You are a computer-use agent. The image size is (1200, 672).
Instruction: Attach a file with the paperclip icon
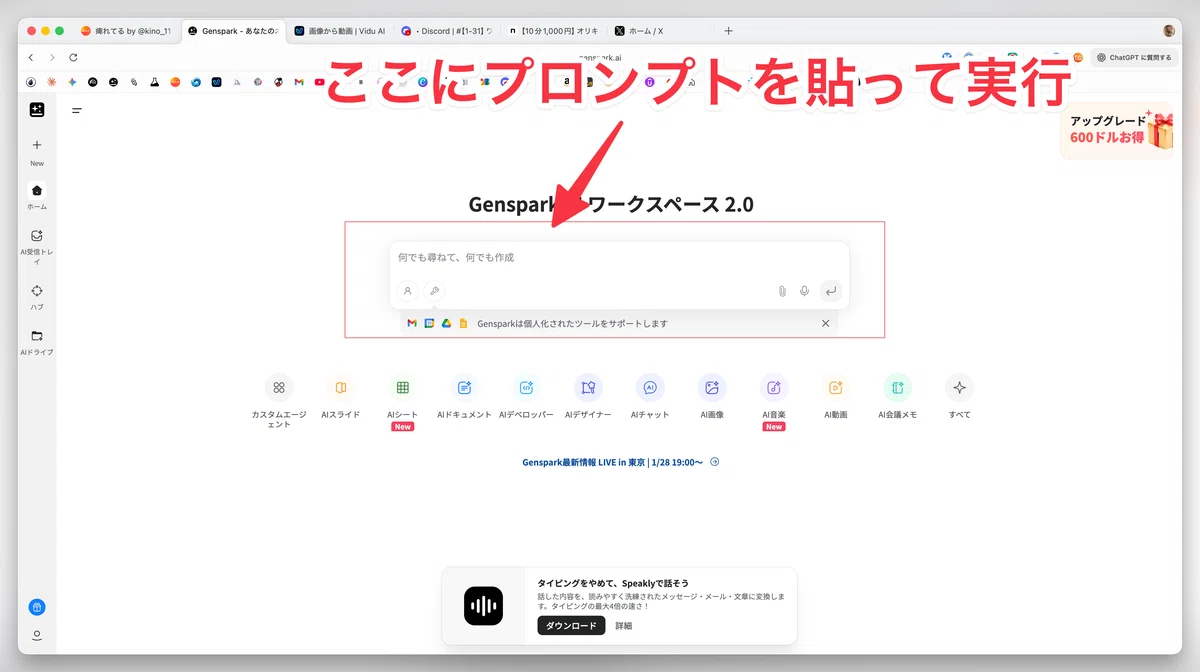tap(783, 291)
